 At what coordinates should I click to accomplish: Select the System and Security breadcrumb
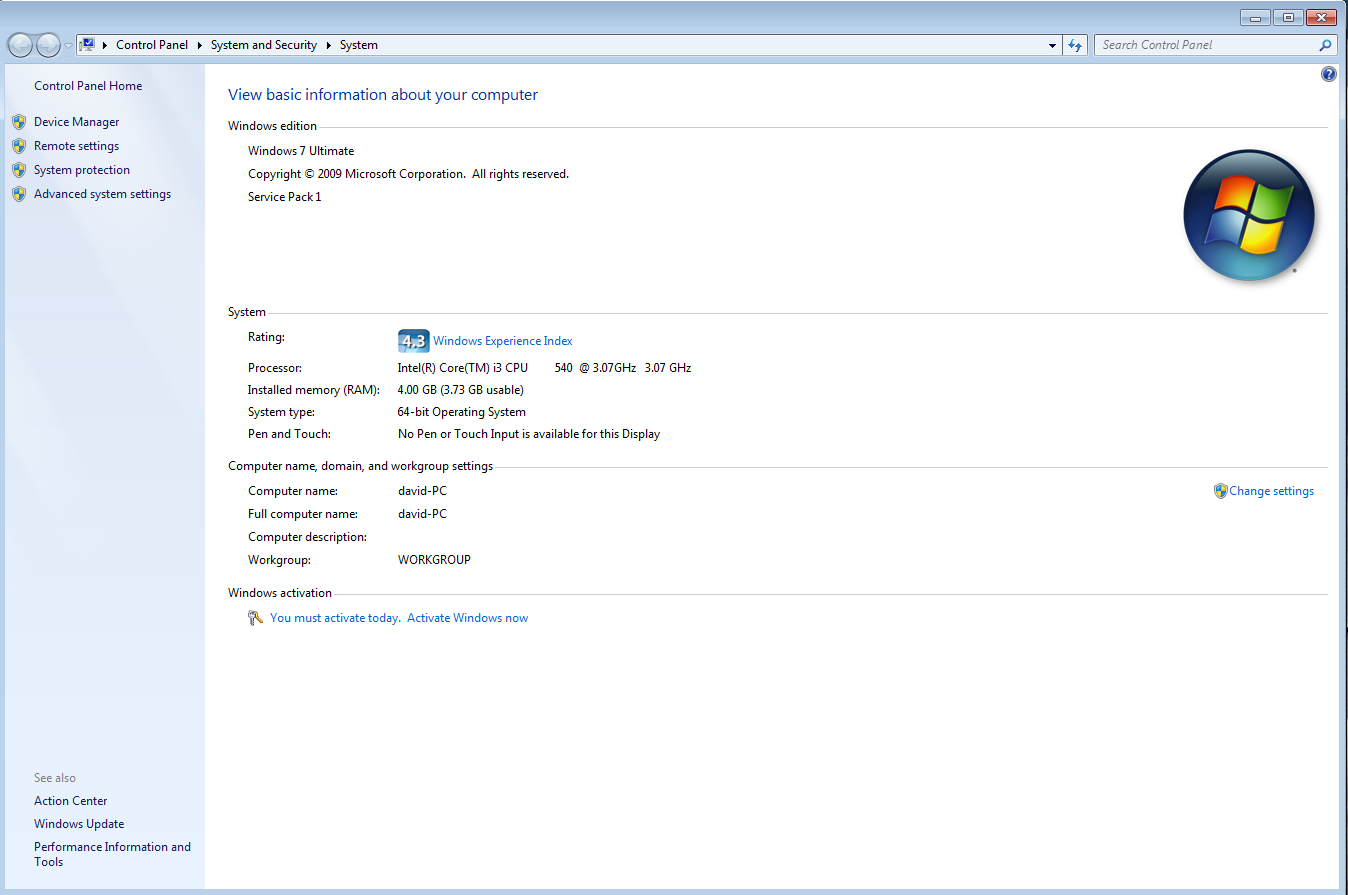tap(264, 45)
